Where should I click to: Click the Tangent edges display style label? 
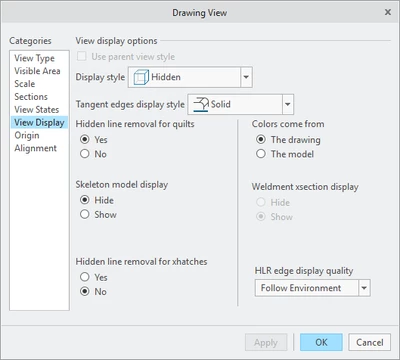pyautogui.click(x=130, y=104)
